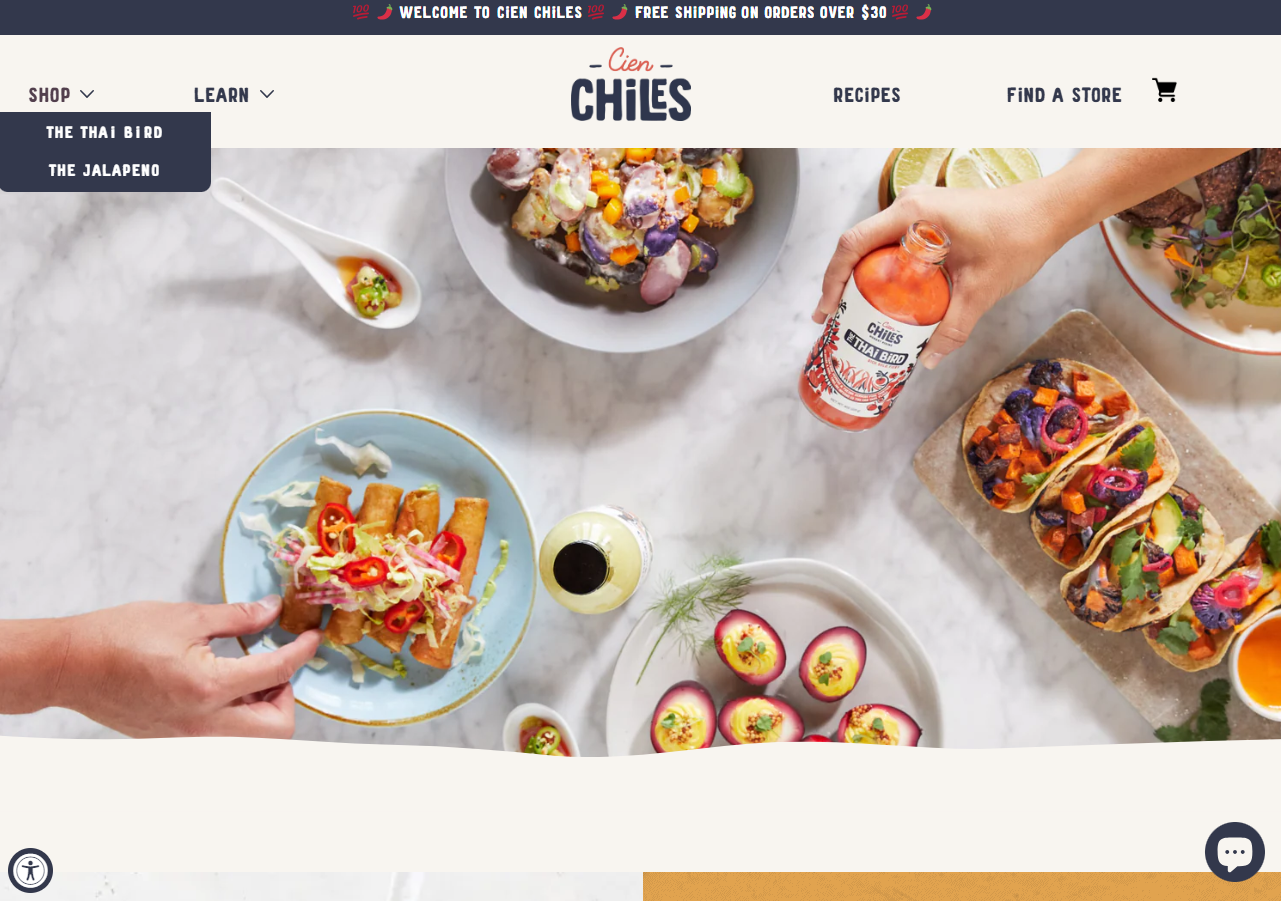Image resolution: width=1281 pixels, height=901 pixels.
Task: Click the Thai Bird bottle in hero image
Action: point(876,326)
